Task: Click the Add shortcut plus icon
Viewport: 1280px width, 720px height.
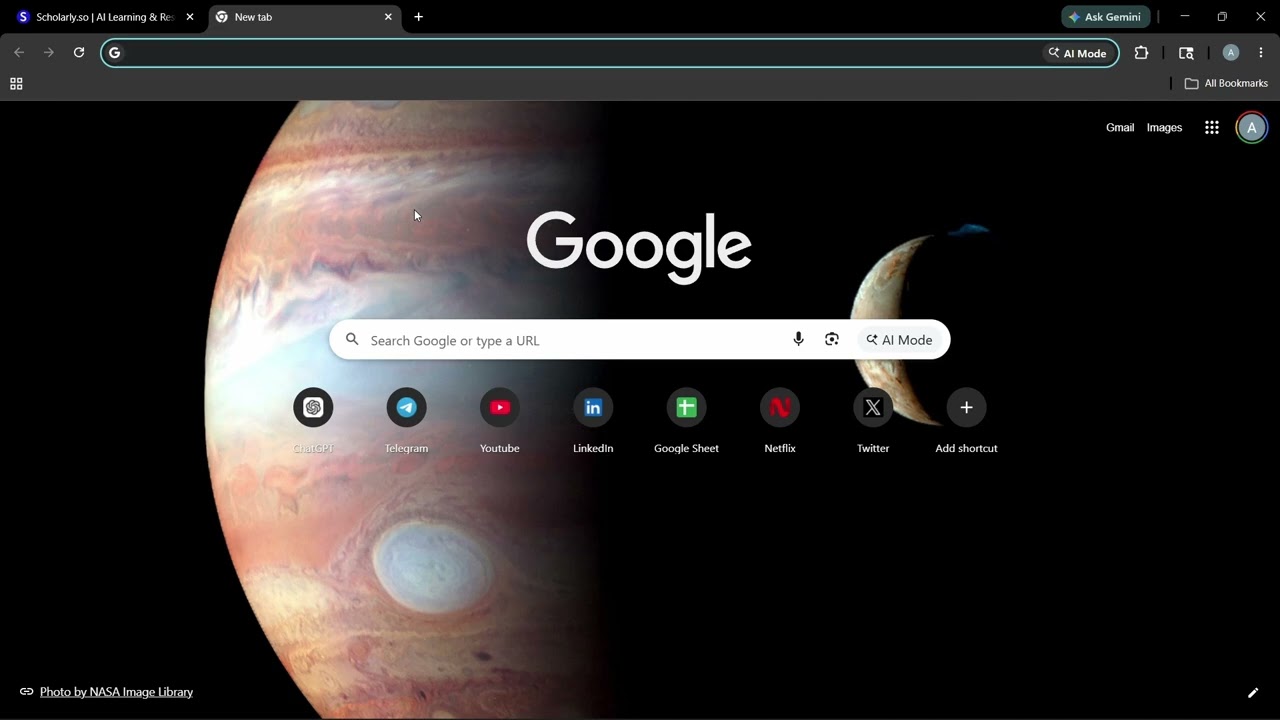Action: tap(966, 407)
